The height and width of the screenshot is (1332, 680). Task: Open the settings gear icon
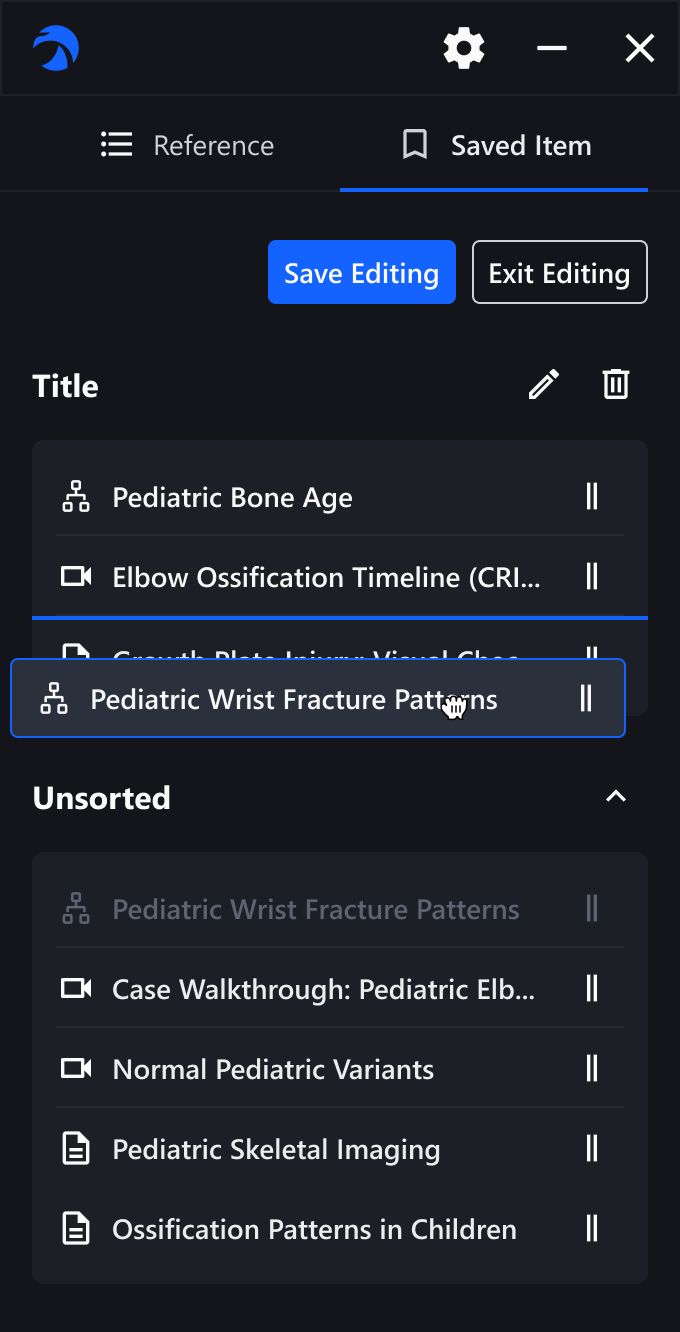pos(464,48)
